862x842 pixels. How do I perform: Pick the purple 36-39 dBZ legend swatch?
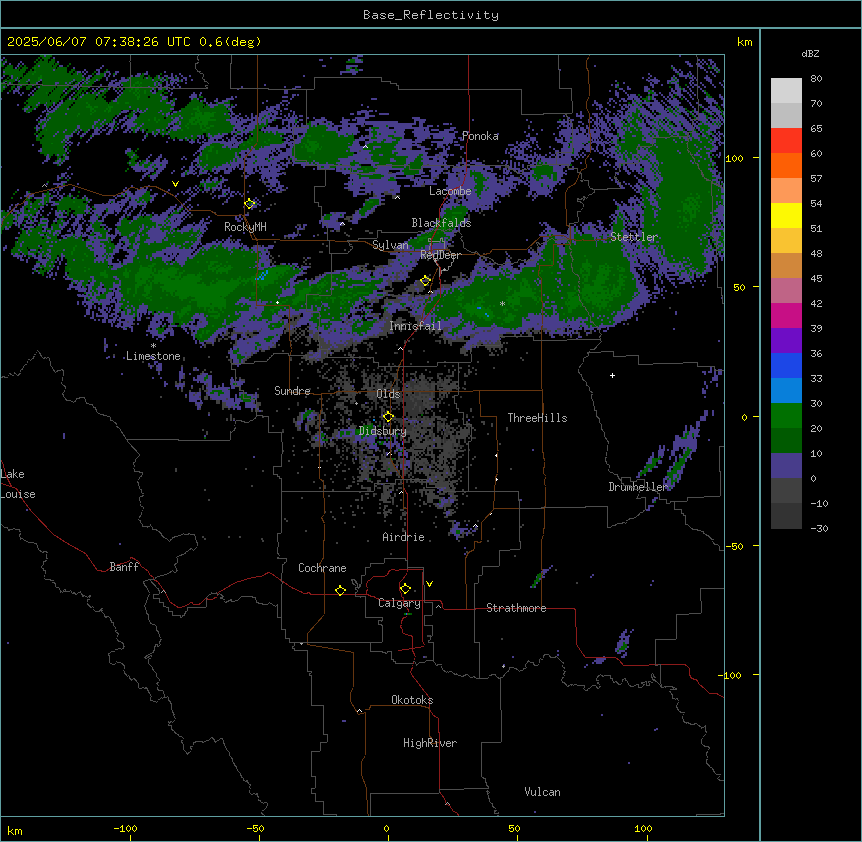786,341
